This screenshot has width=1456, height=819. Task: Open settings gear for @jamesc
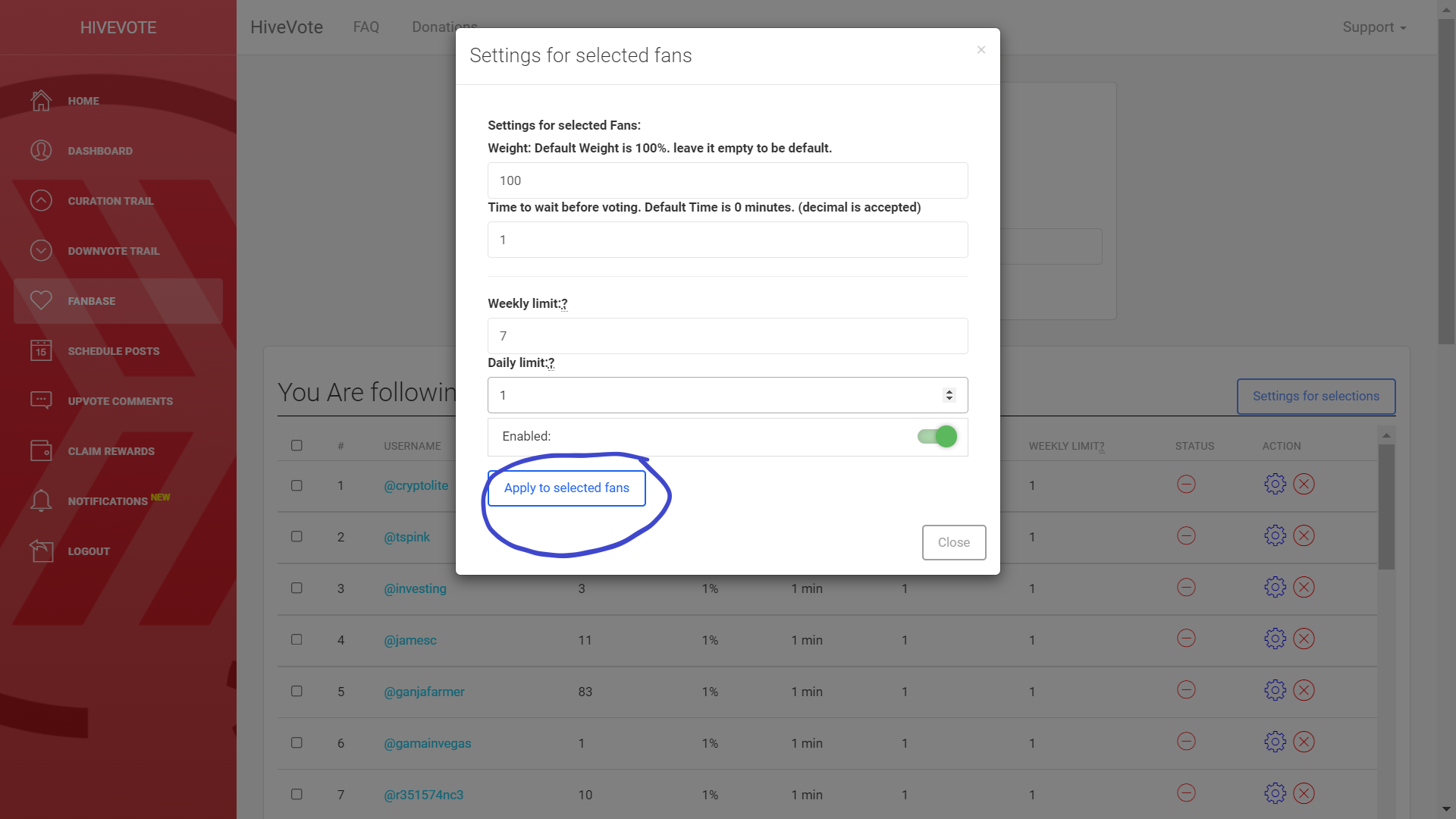click(1275, 639)
